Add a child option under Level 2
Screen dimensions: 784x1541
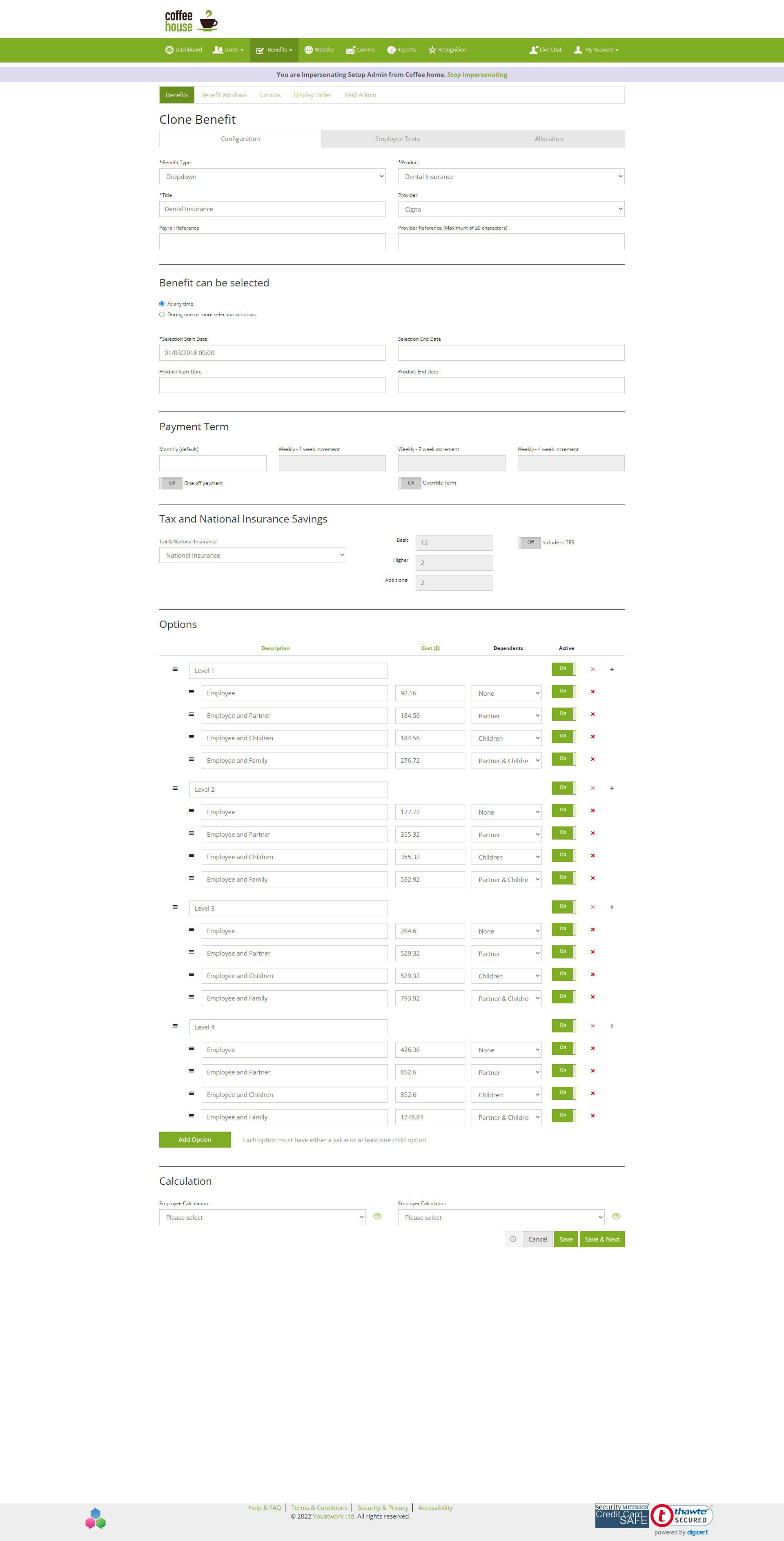612,788
